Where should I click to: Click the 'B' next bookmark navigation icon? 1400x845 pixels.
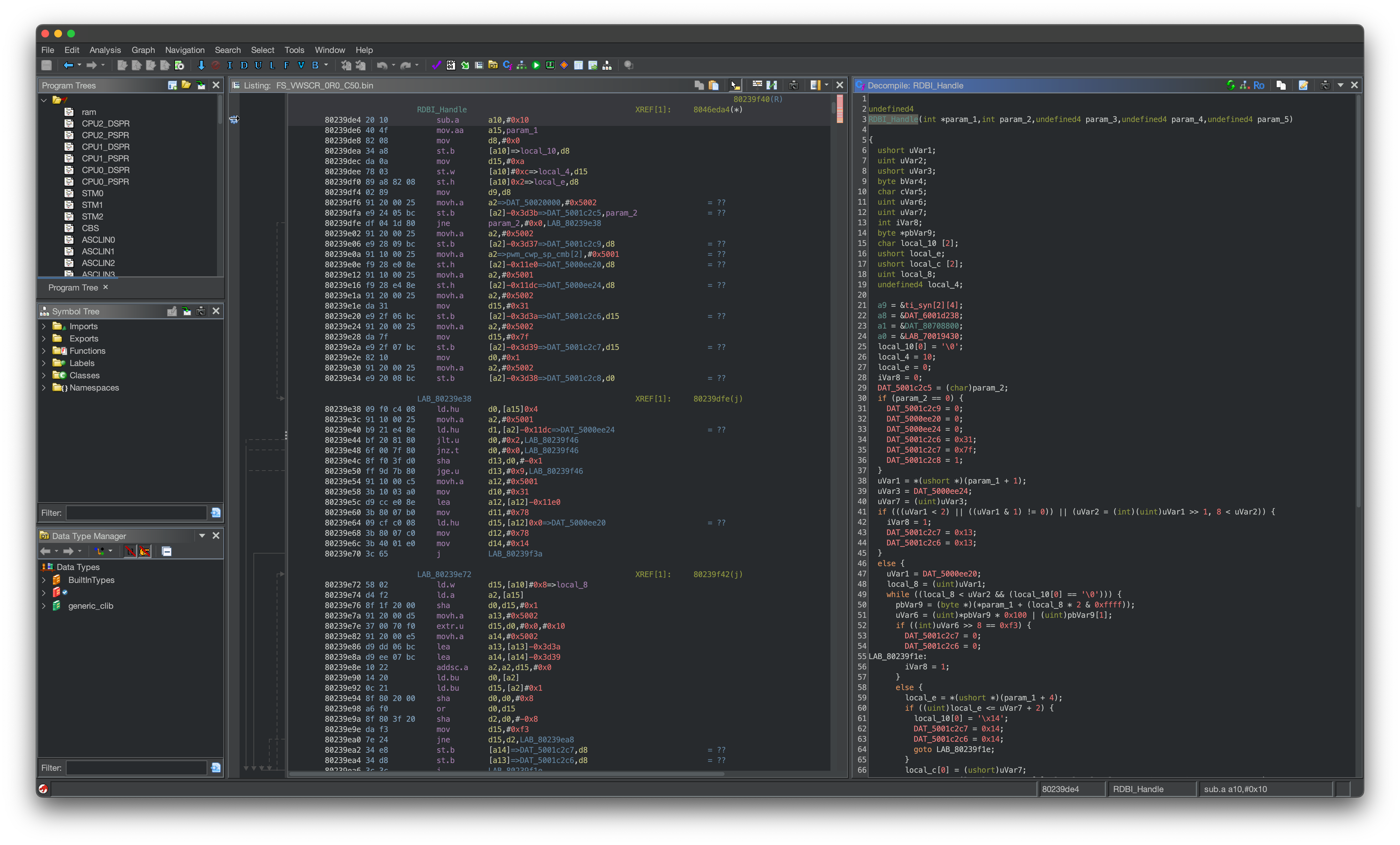[x=315, y=65]
